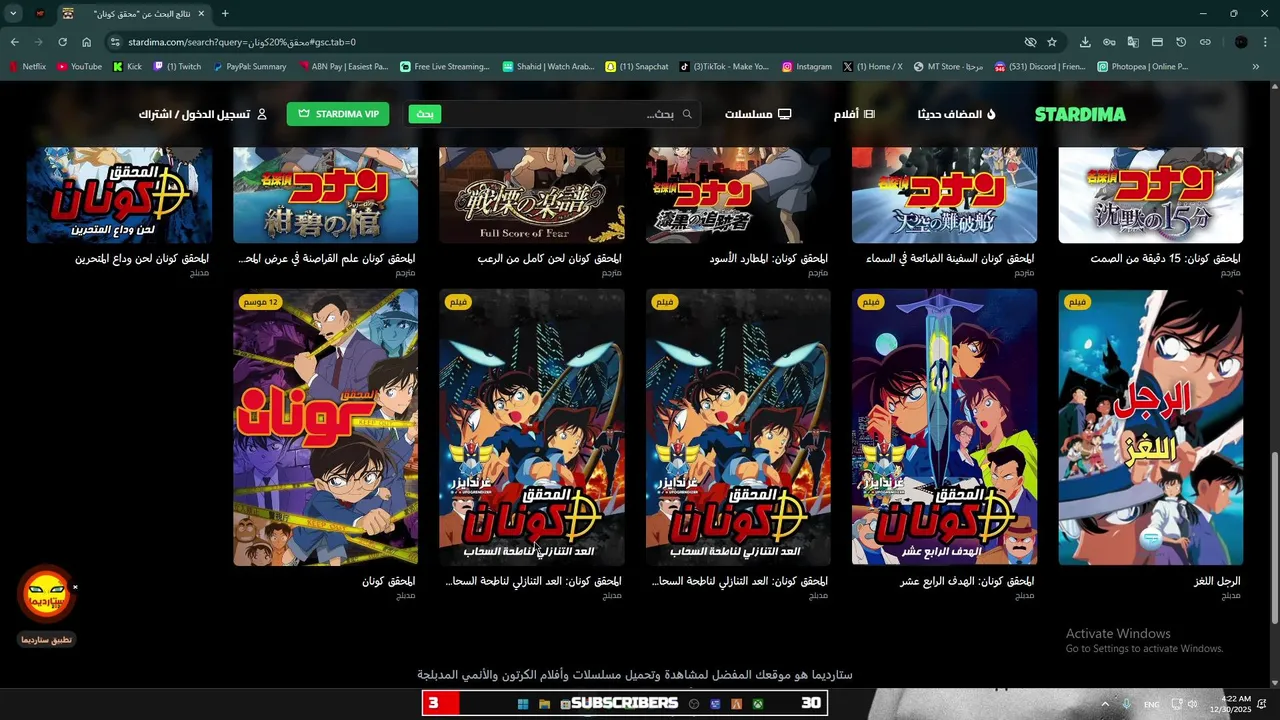Open the الهدف الرابع عشر movie poster
This screenshot has width=1280, height=720.
tap(944, 427)
